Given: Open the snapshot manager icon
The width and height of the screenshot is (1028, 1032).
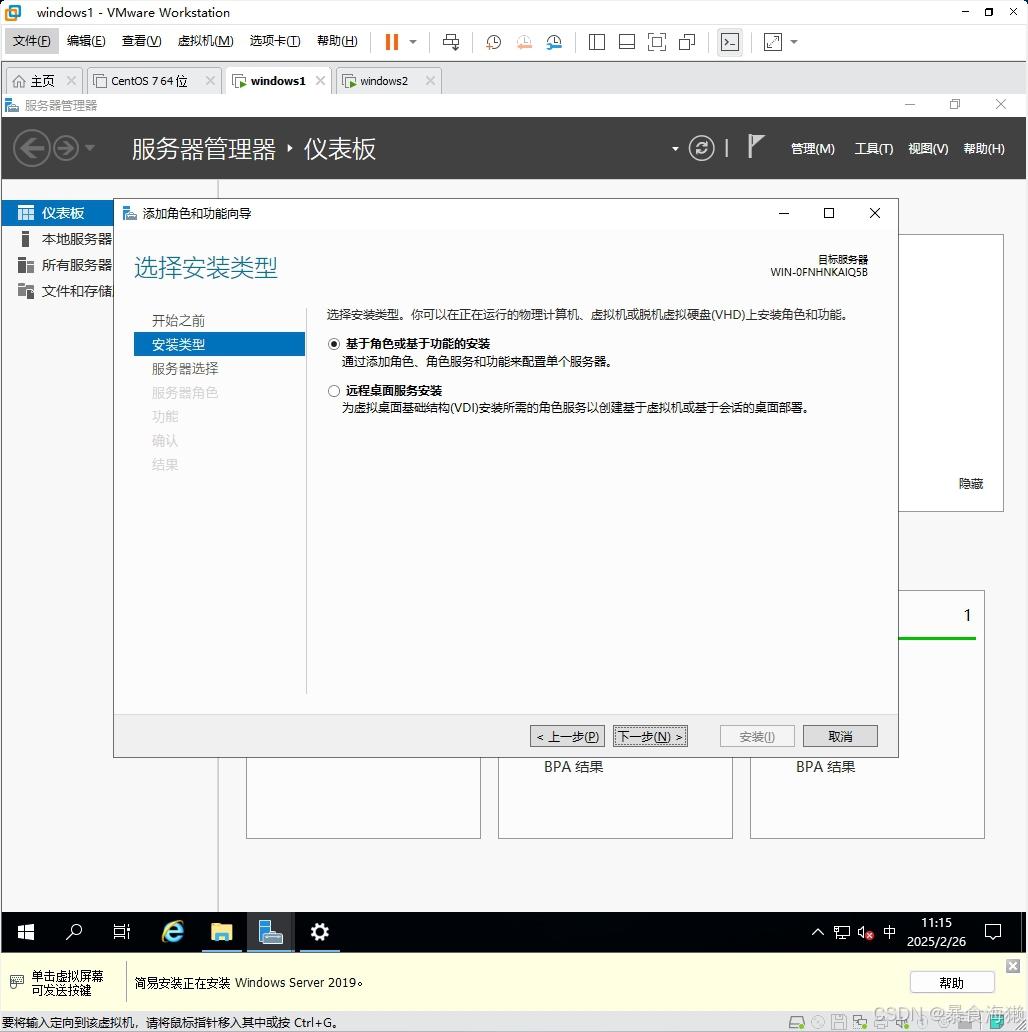Looking at the screenshot, I should [x=554, y=42].
